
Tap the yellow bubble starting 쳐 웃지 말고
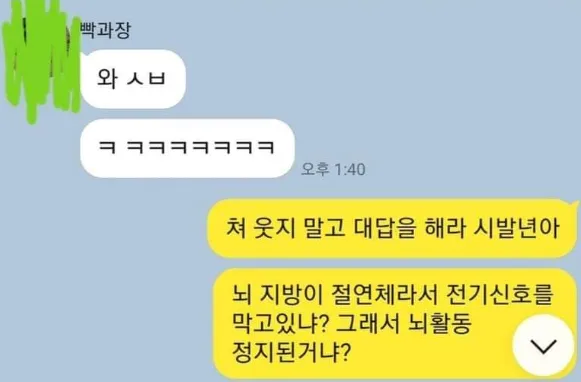tap(392, 228)
